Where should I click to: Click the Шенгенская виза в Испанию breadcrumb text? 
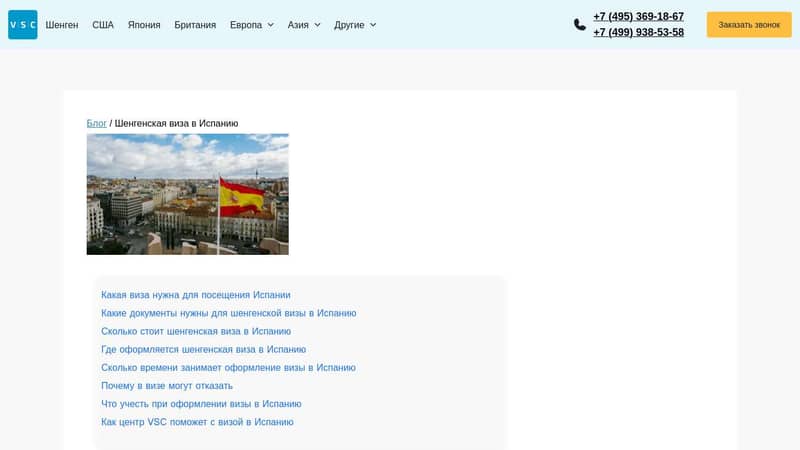point(177,123)
